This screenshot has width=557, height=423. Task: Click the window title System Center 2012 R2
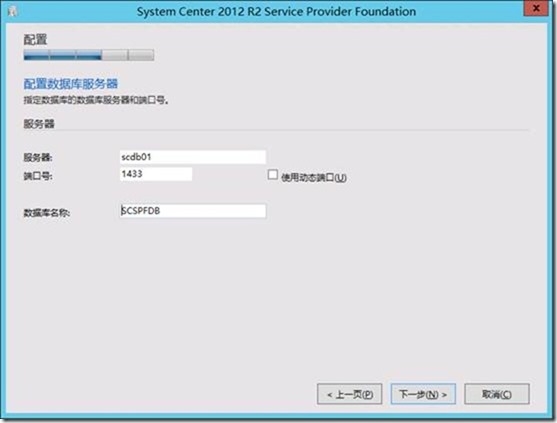[x=276, y=11]
